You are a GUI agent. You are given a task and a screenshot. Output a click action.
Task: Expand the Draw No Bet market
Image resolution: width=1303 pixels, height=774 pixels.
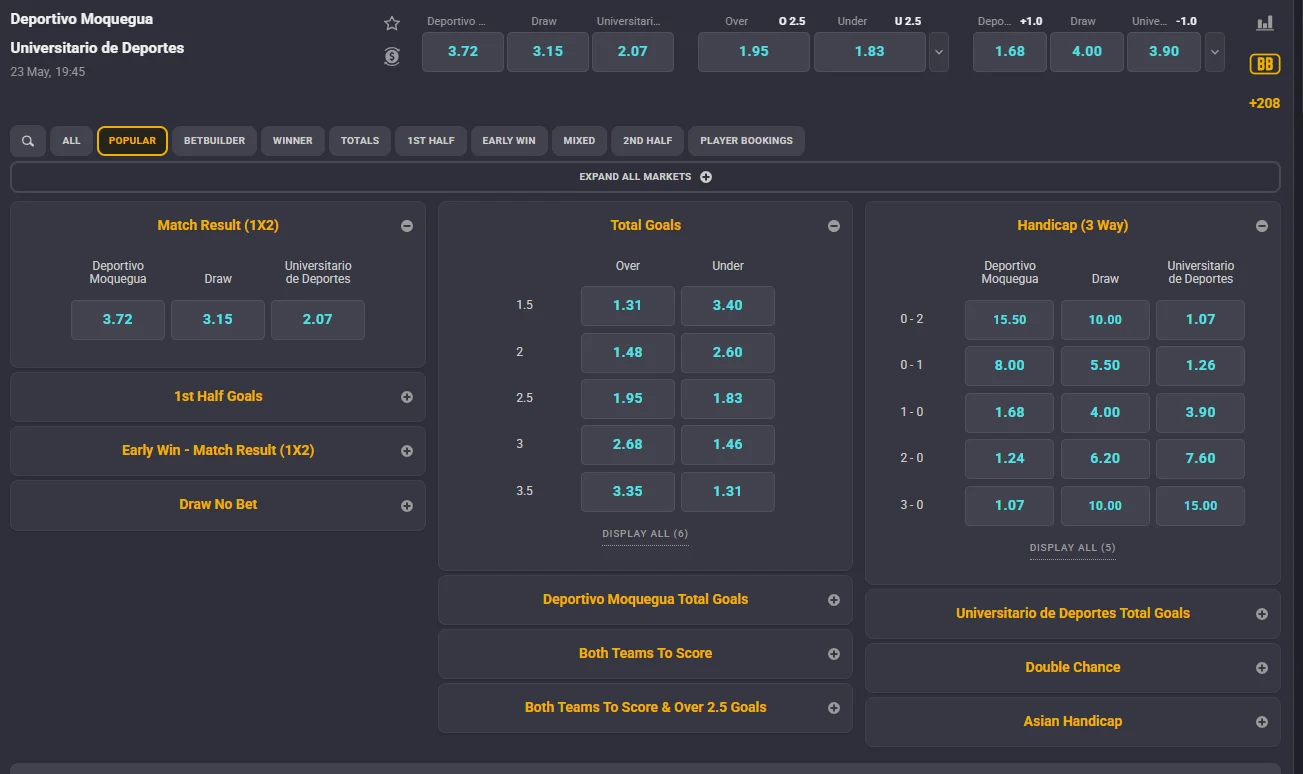[218, 505]
